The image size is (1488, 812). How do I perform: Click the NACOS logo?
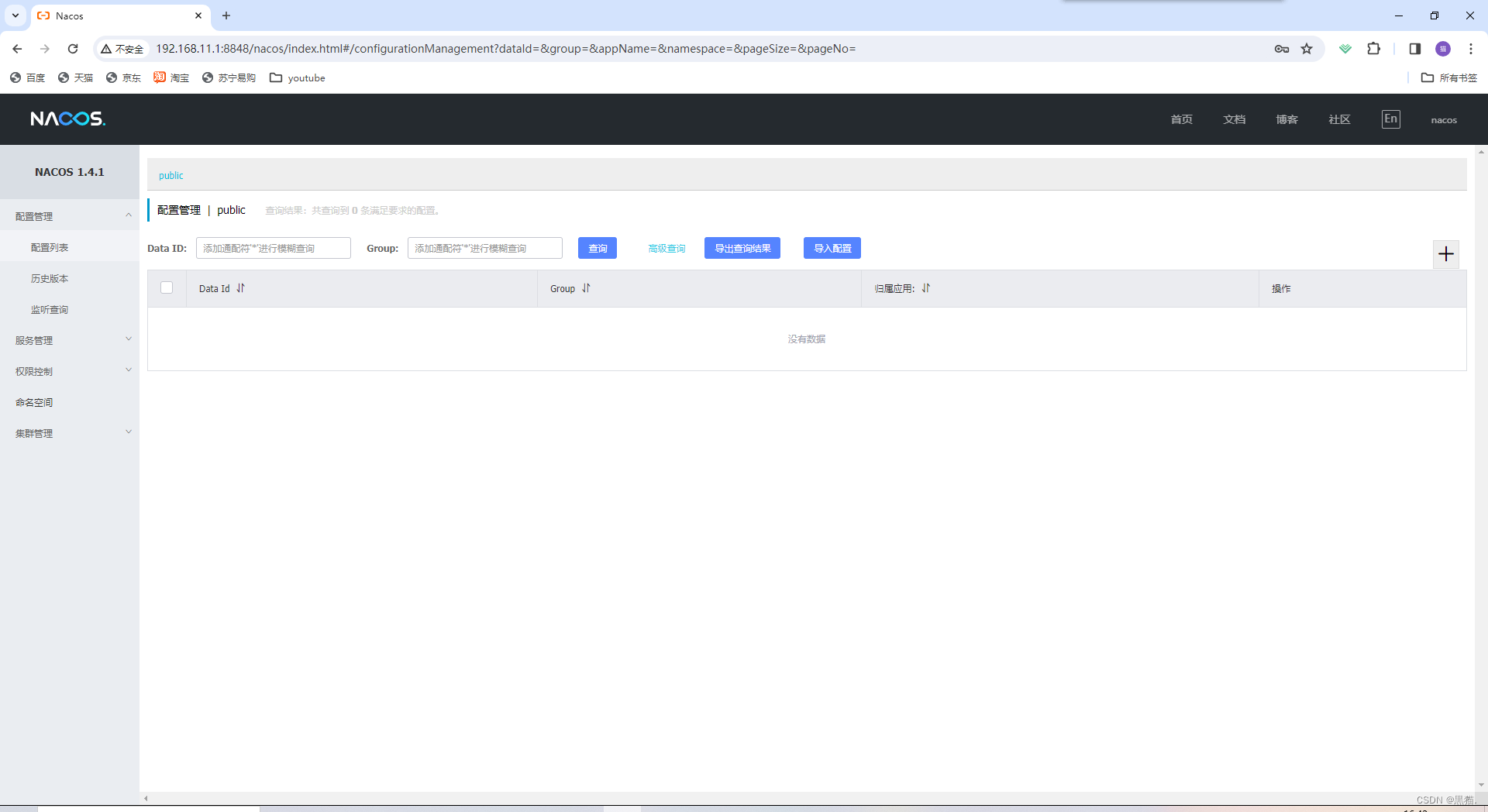(68, 119)
